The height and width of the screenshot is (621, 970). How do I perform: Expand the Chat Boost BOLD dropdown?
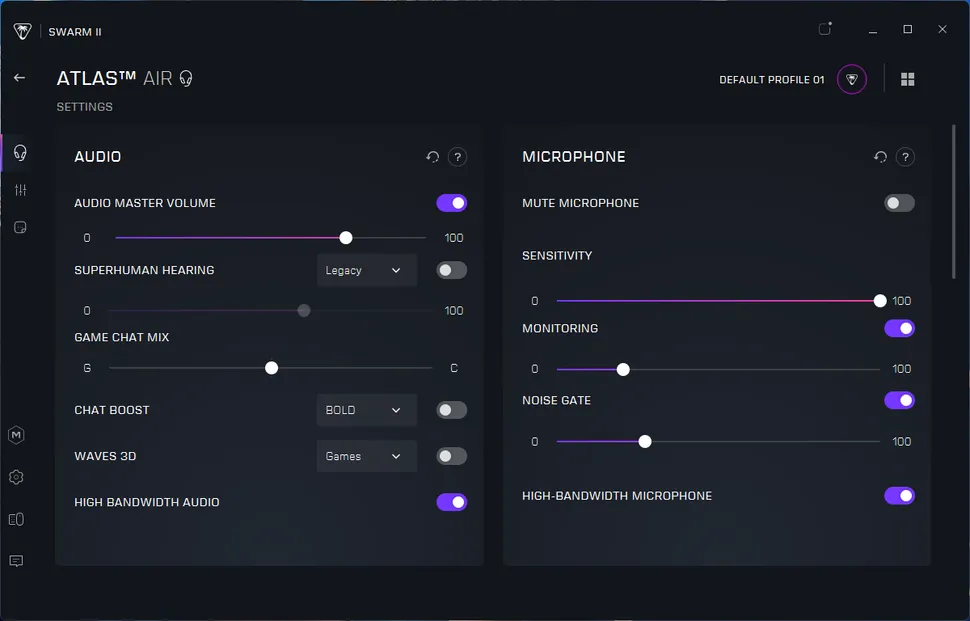pos(366,410)
